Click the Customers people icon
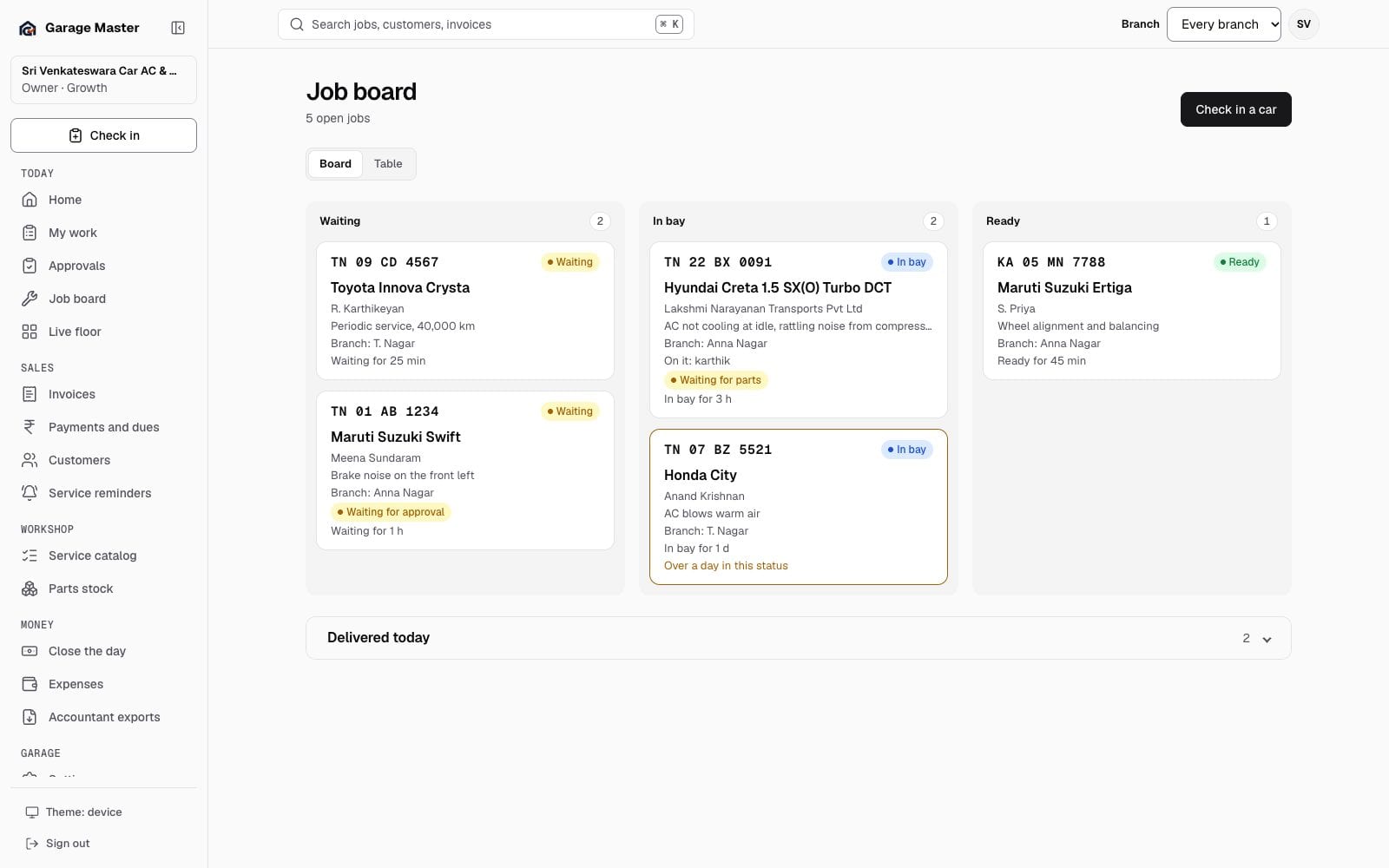 tap(30, 460)
